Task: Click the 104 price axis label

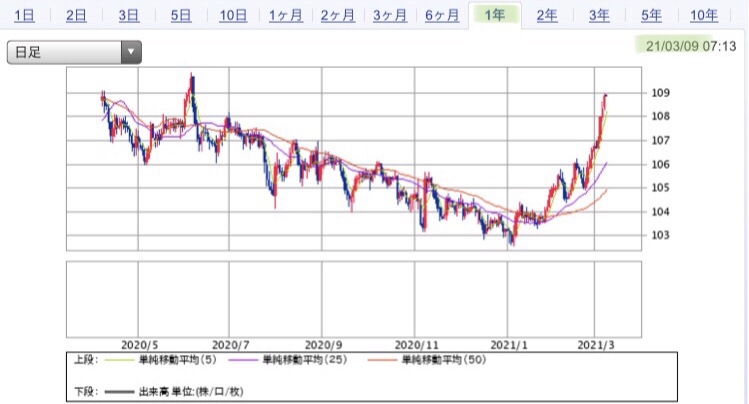Action: (661, 212)
